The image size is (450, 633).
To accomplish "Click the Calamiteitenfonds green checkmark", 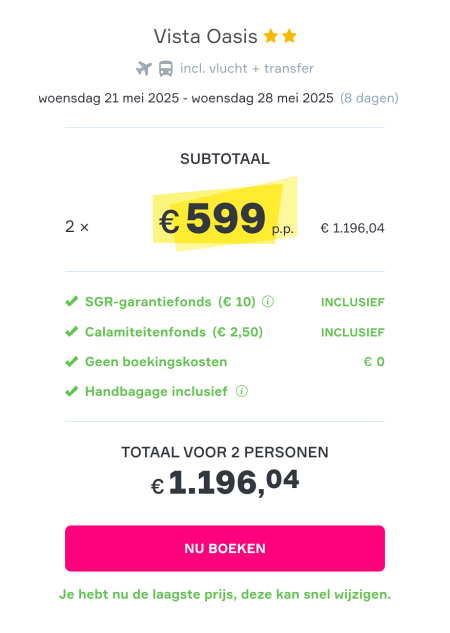I will click(x=71, y=332).
